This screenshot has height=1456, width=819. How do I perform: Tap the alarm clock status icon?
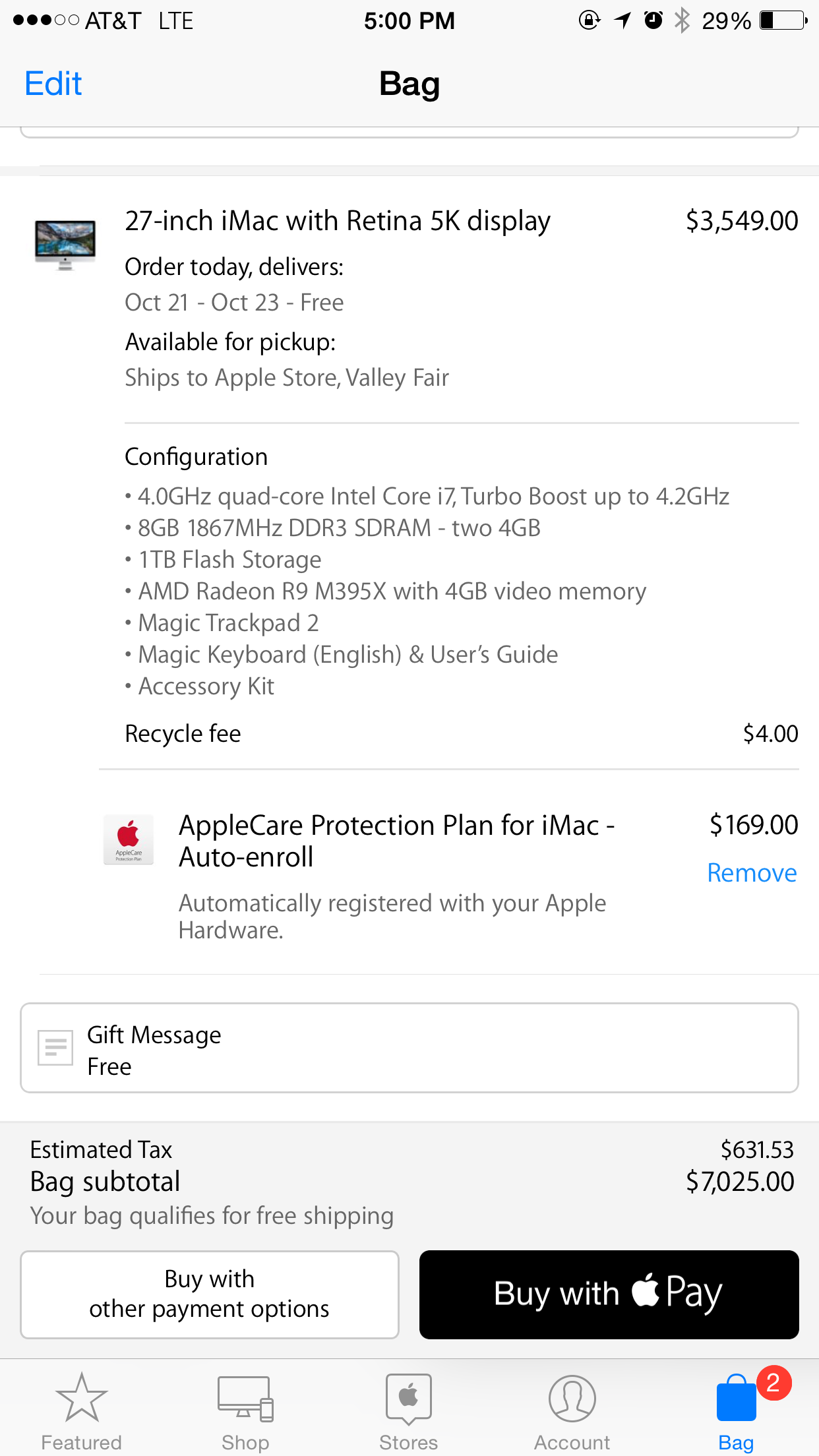[x=653, y=20]
